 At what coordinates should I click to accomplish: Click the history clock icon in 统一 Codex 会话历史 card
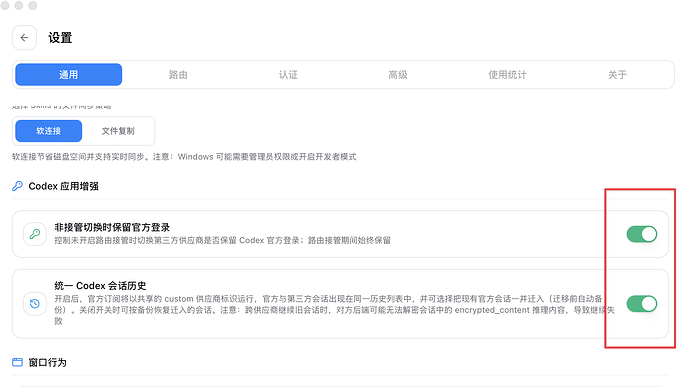[35, 303]
